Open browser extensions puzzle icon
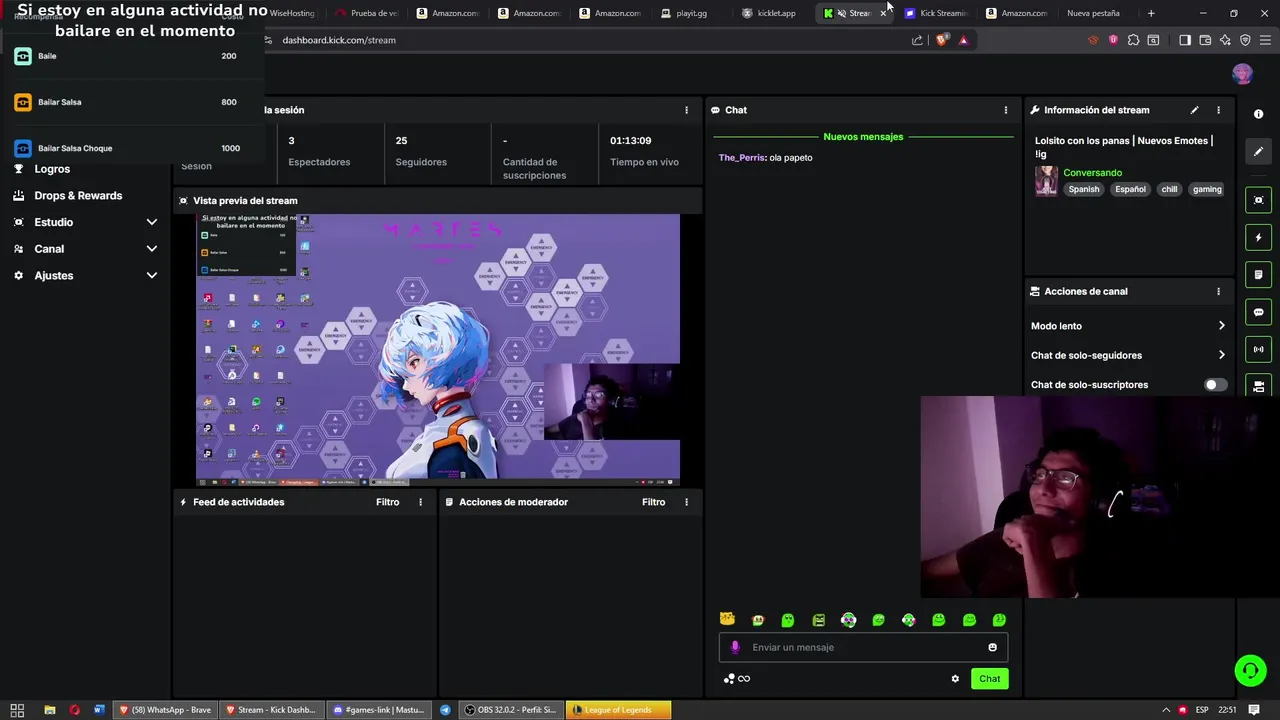This screenshot has width=1280, height=720. click(1133, 40)
